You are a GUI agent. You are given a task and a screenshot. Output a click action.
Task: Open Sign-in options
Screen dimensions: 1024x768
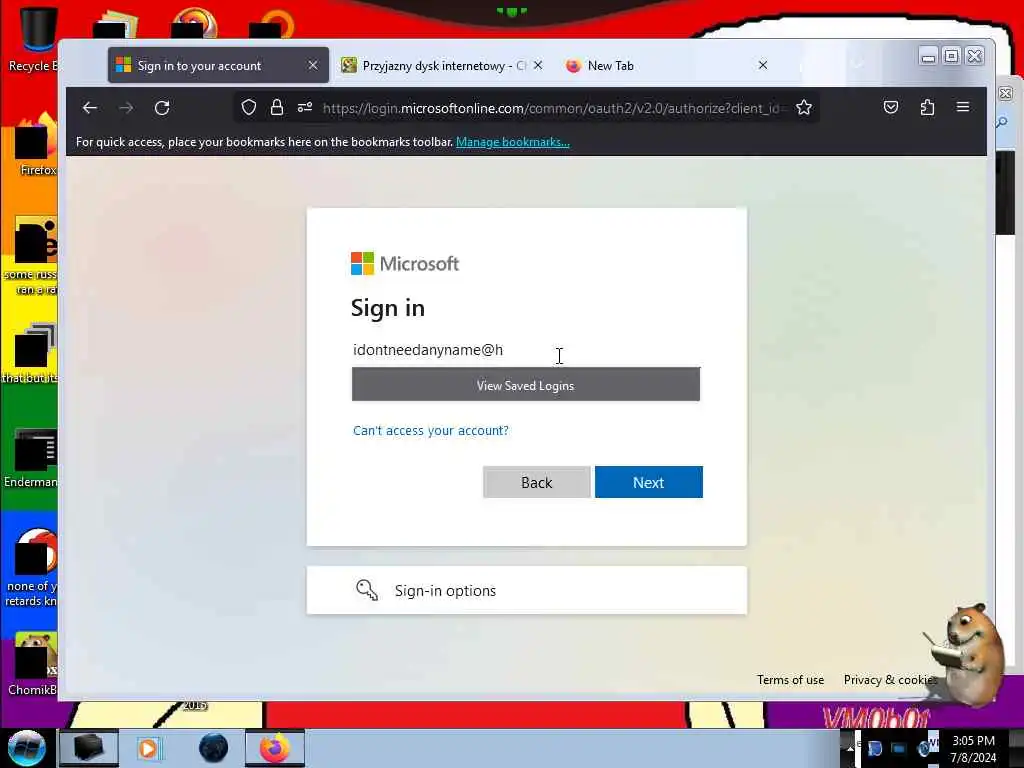(526, 590)
